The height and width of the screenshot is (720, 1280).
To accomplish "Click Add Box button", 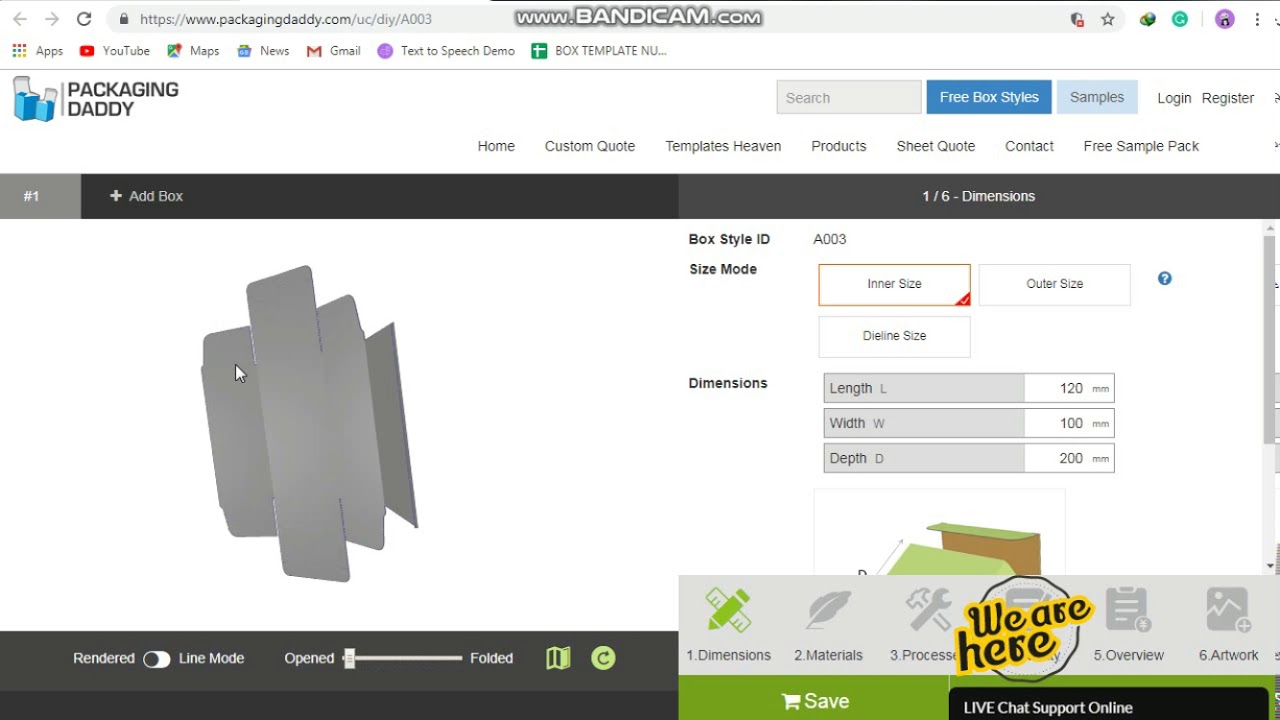I will [146, 196].
